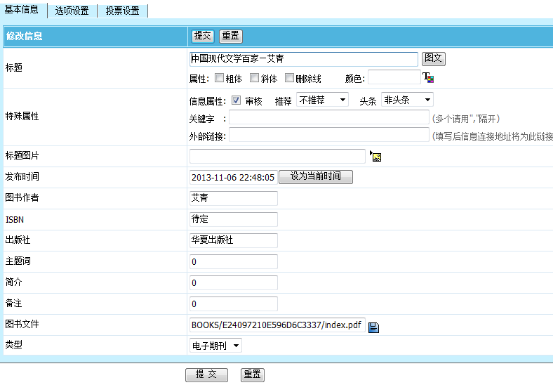The height and width of the screenshot is (392, 554).
Task: Click the 外部链接 external link field
Action: point(329,135)
